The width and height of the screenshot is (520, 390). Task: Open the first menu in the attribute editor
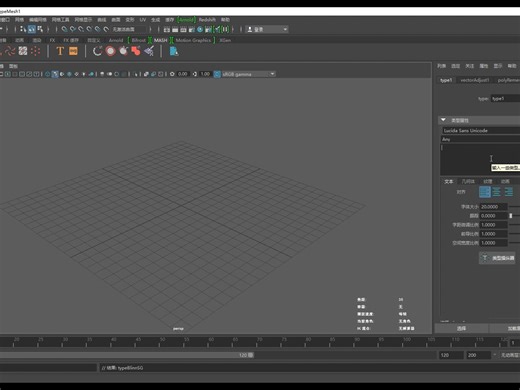point(441,66)
